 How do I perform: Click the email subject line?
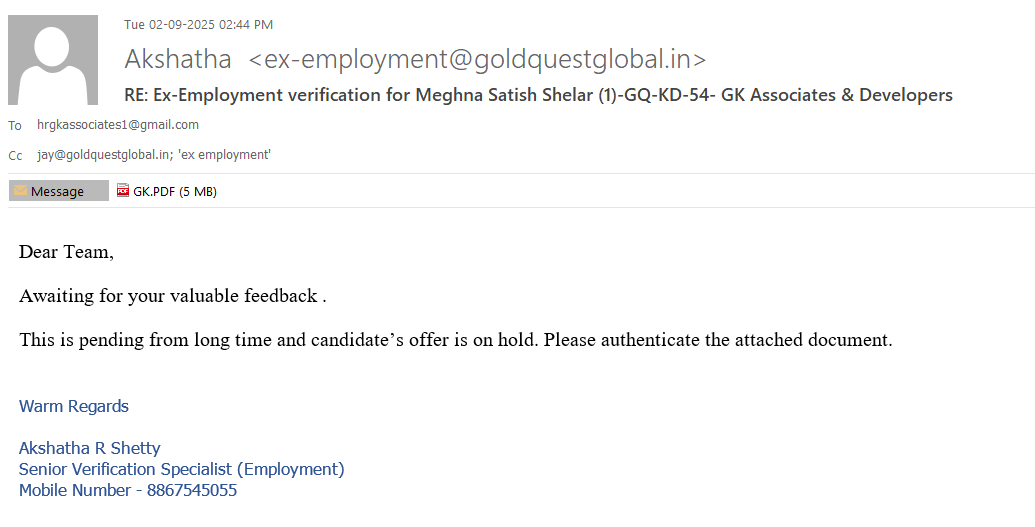tap(538, 95)
